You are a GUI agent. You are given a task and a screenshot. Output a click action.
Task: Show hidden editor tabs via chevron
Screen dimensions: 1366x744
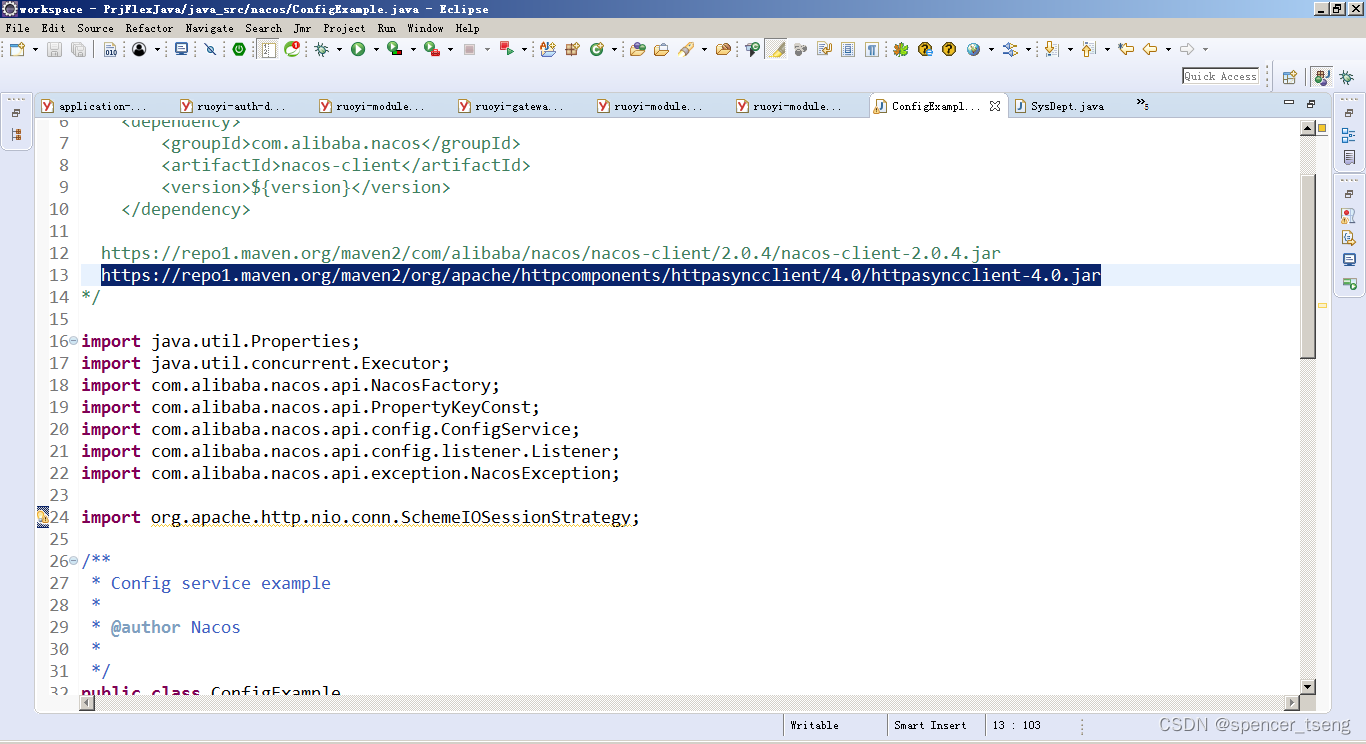[1141, 101]
